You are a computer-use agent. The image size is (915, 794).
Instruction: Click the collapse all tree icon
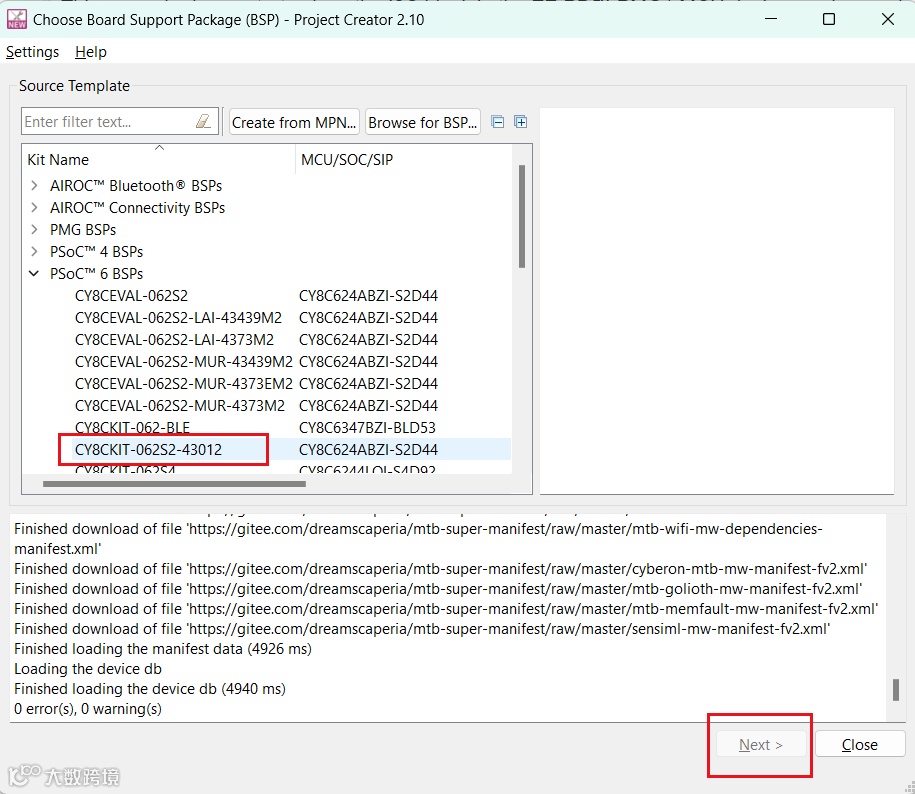(x=498, y=122)
